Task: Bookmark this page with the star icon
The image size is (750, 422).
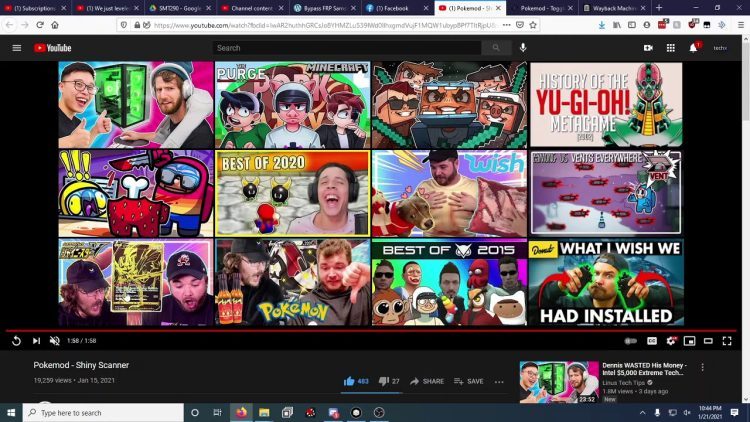Action: 533,25
